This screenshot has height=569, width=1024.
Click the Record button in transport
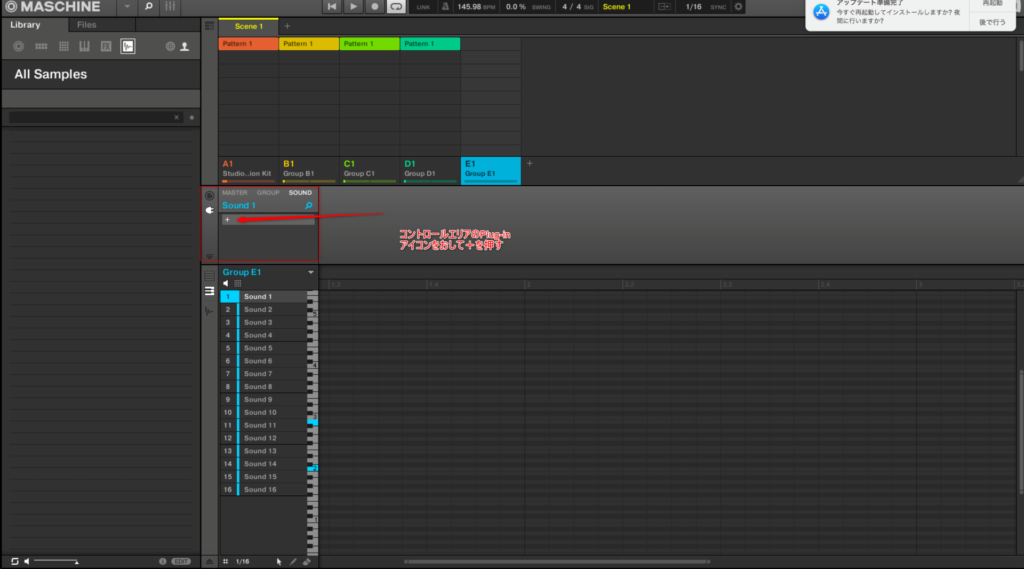(x=375, y=7)
